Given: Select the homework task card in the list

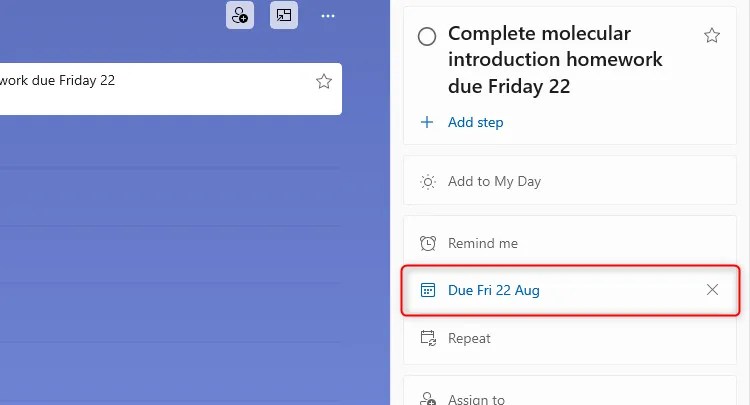Looking at the screenshot, I should [x=150, y=88].
